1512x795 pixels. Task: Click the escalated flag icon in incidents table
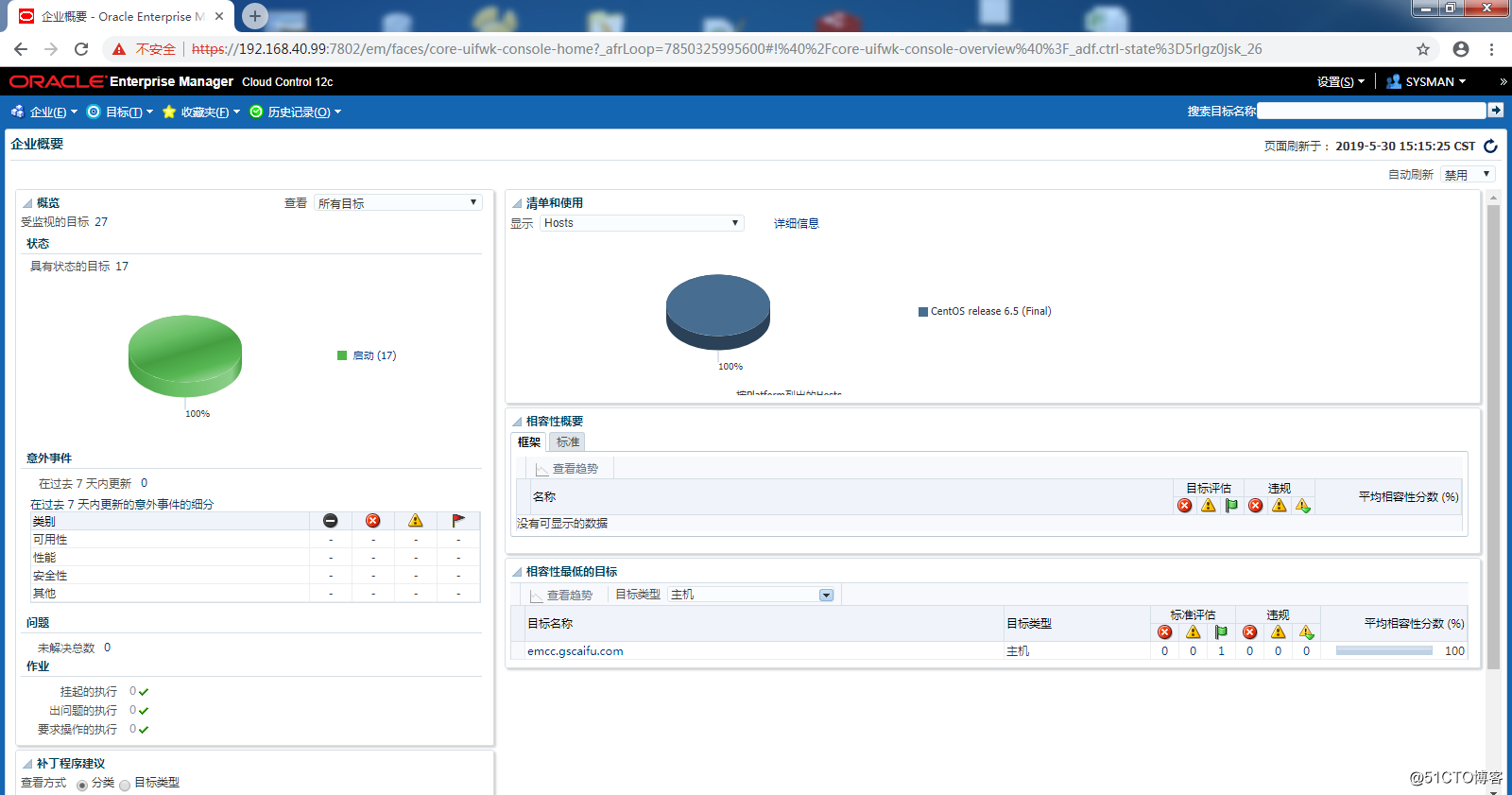(458, 521)
